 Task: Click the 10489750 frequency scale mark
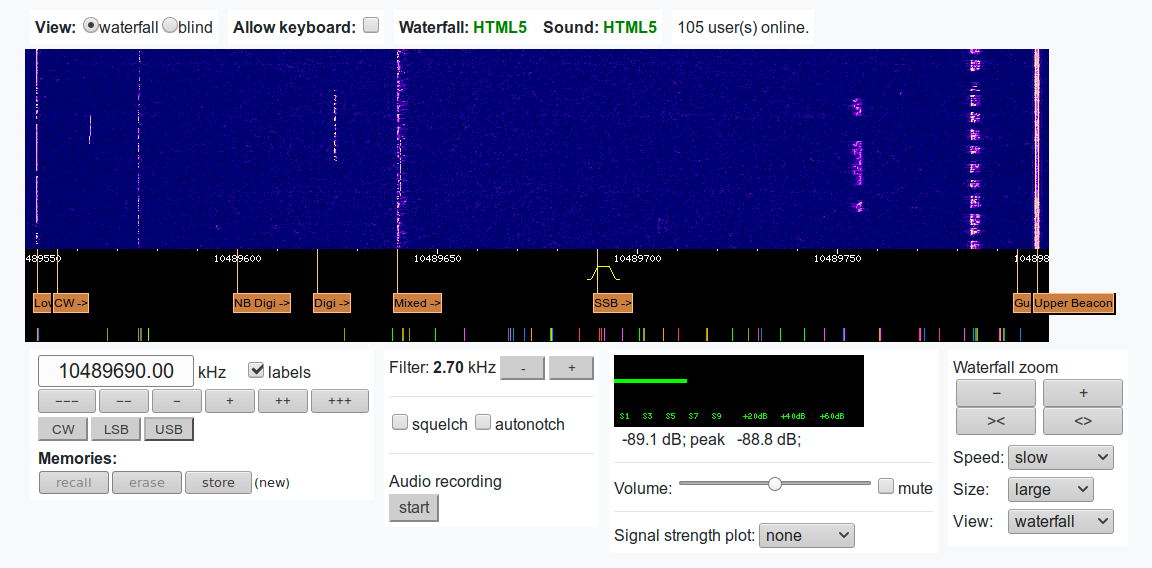pyautogui.click(x=838, y=259)
